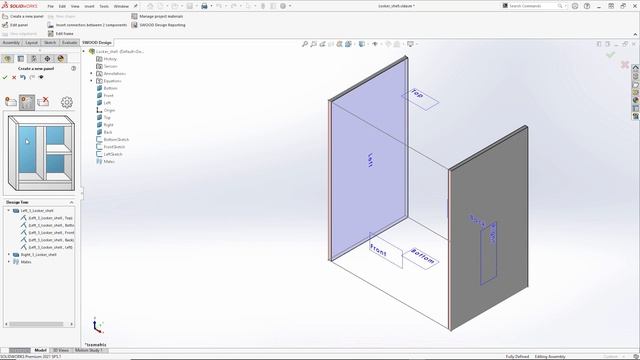The height and width of the screenshot is (360, 640).
Task: Click the redo arrow in the property panel
Action: [x=32, y=77]
